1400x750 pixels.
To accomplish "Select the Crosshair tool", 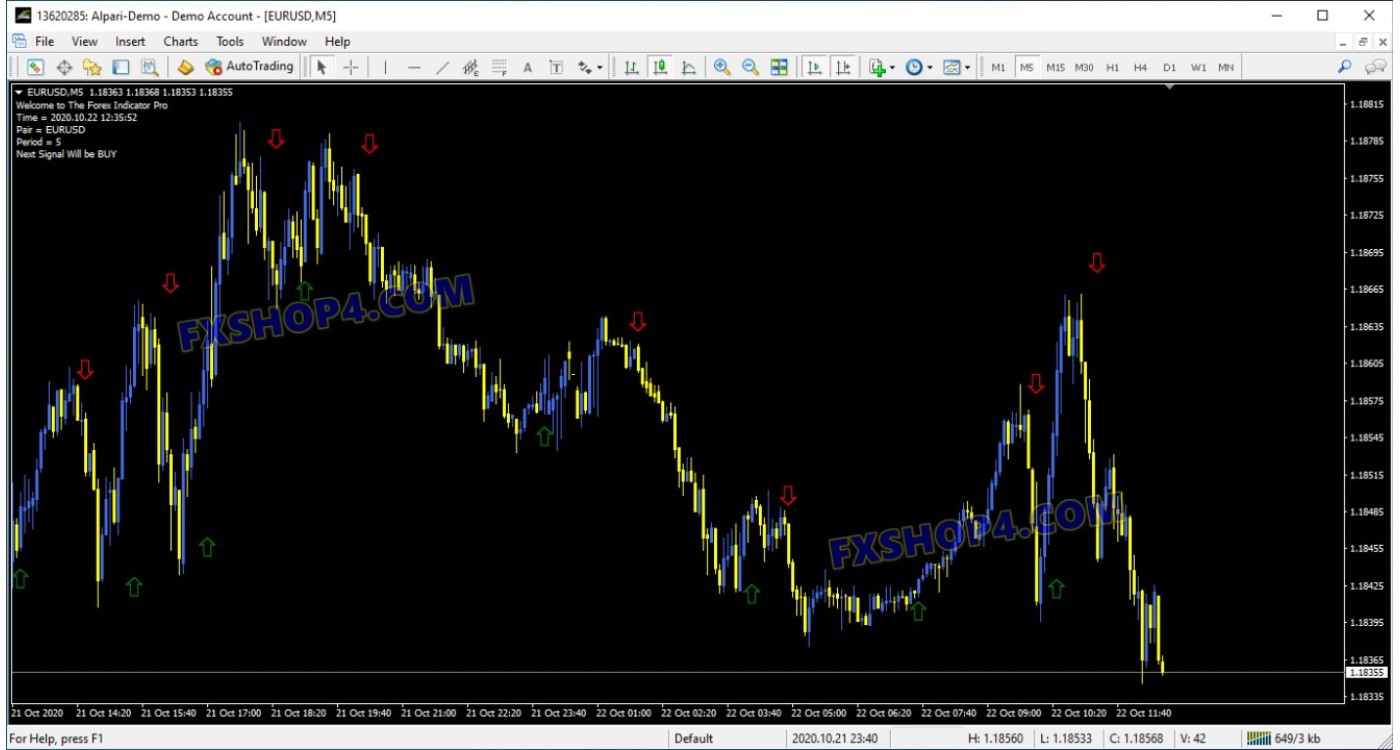I will [x=351, y=67].
